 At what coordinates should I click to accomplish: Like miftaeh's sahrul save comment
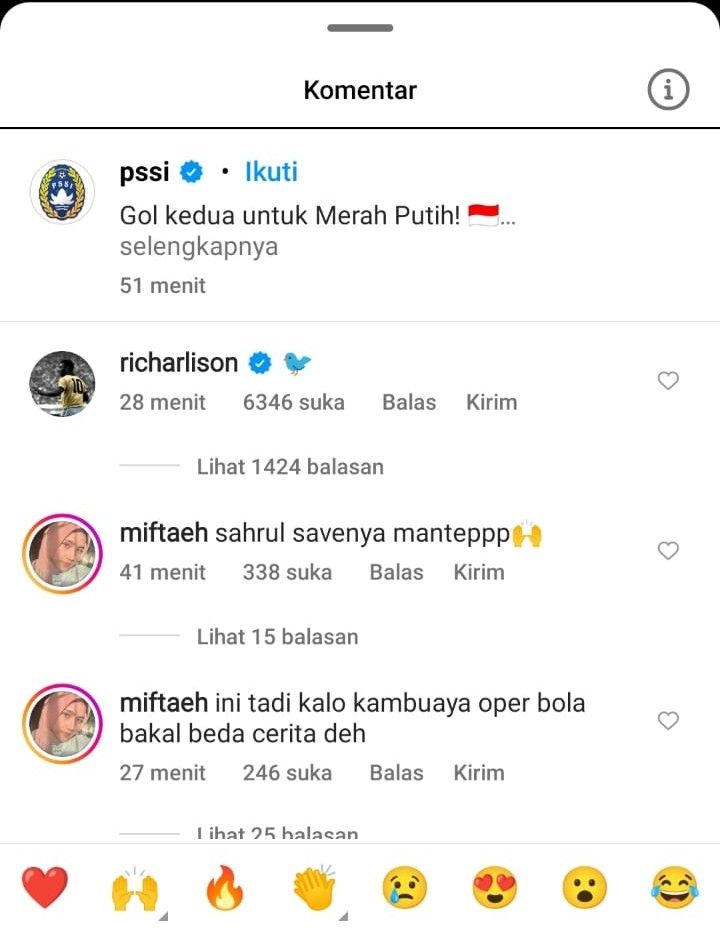click(669, 550)
